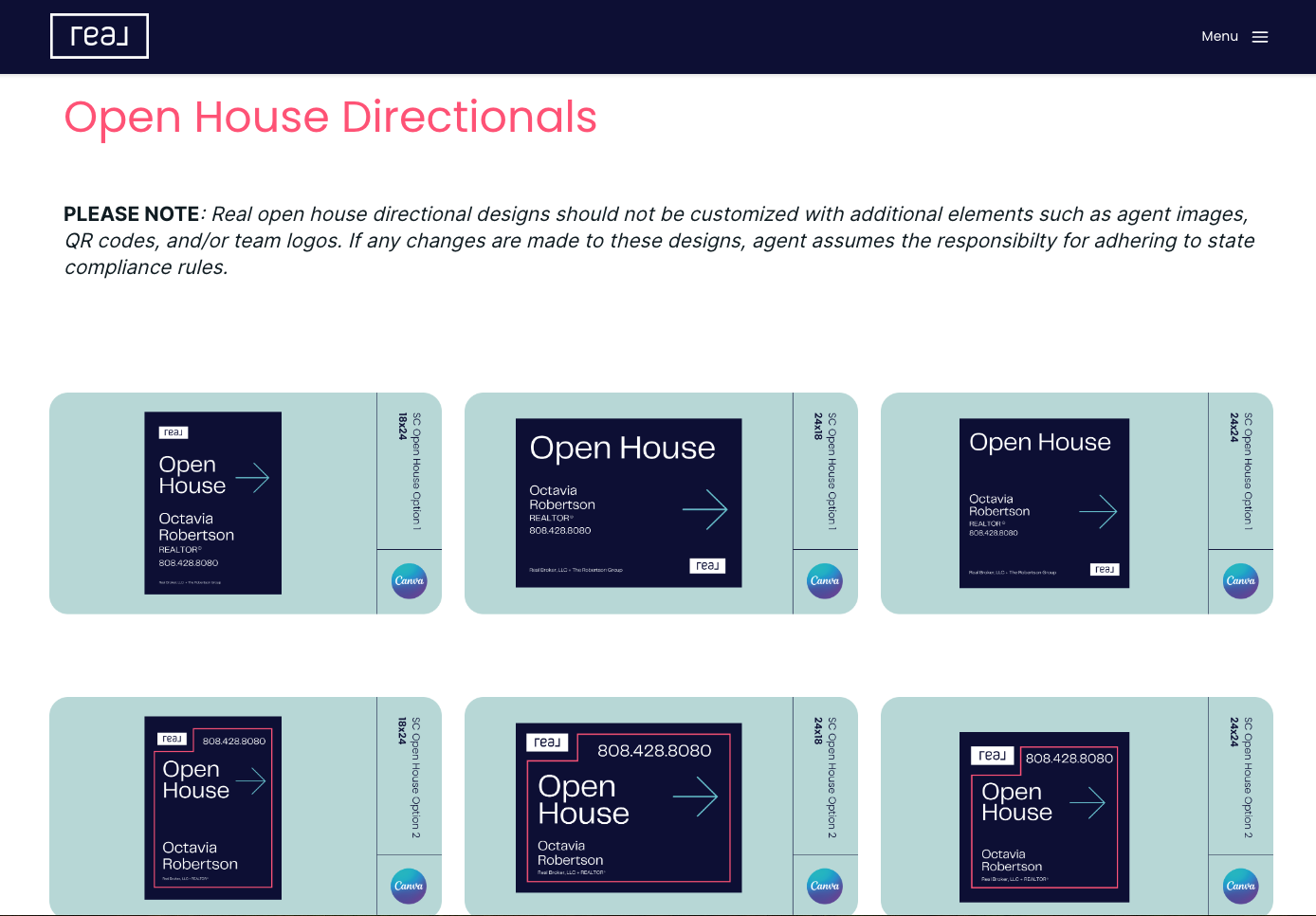Open the hamburger menu icon

(x=1260, y=37)
